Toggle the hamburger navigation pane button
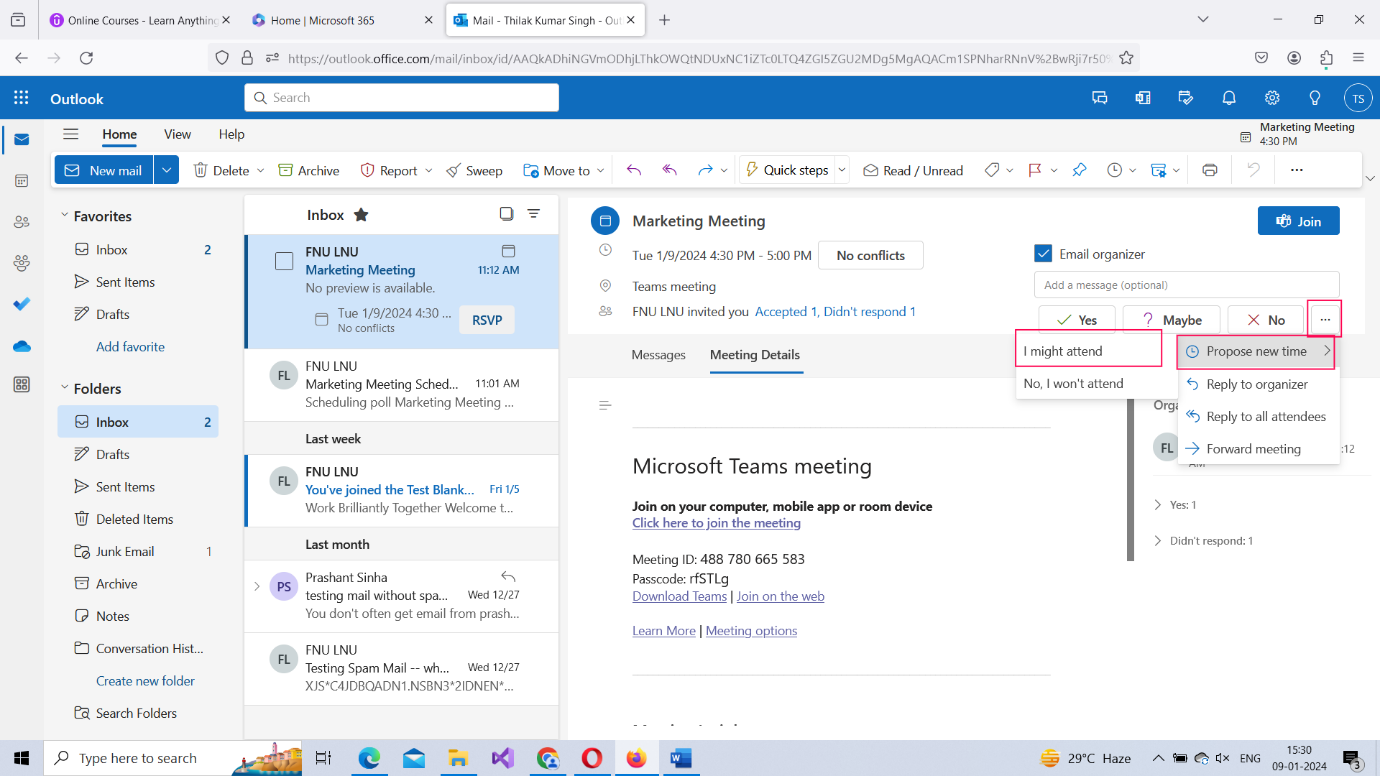Image resolution: width=1380 pixels, height=776 pixels. tap(70, 134)
